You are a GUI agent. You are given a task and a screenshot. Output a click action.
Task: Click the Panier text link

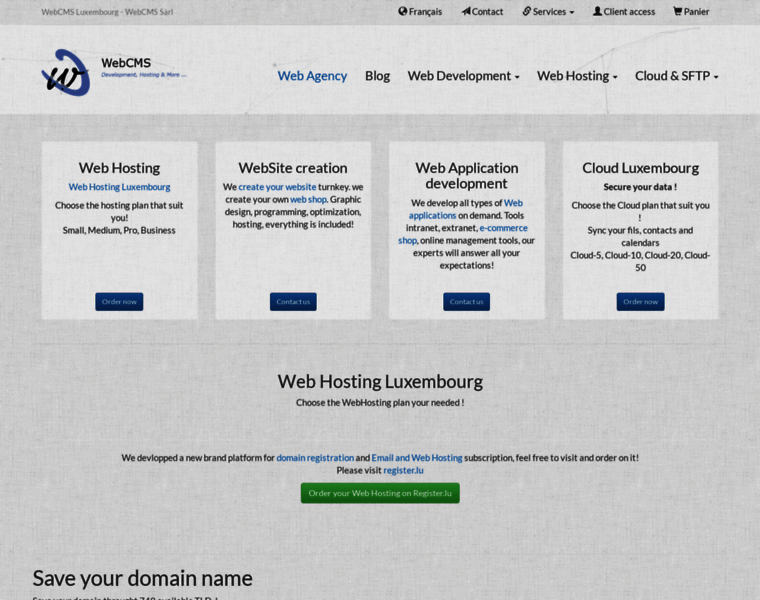pos(696,12)
